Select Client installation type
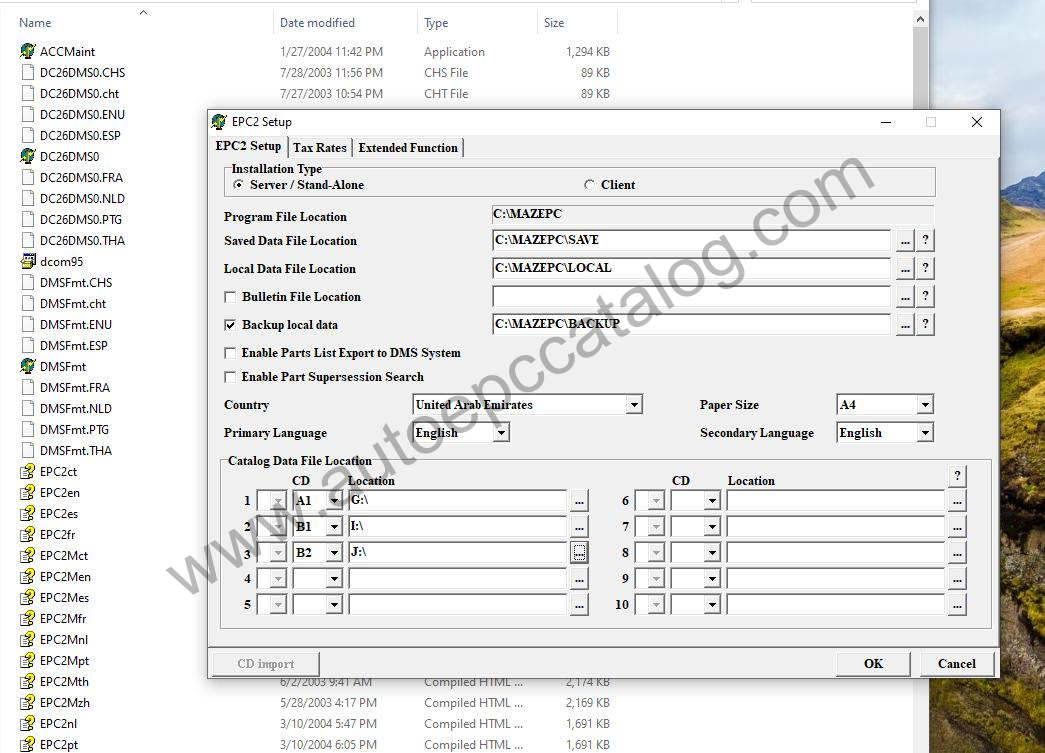The height and width of the screenshot is (753, 1045). click(x=588, y=185)
